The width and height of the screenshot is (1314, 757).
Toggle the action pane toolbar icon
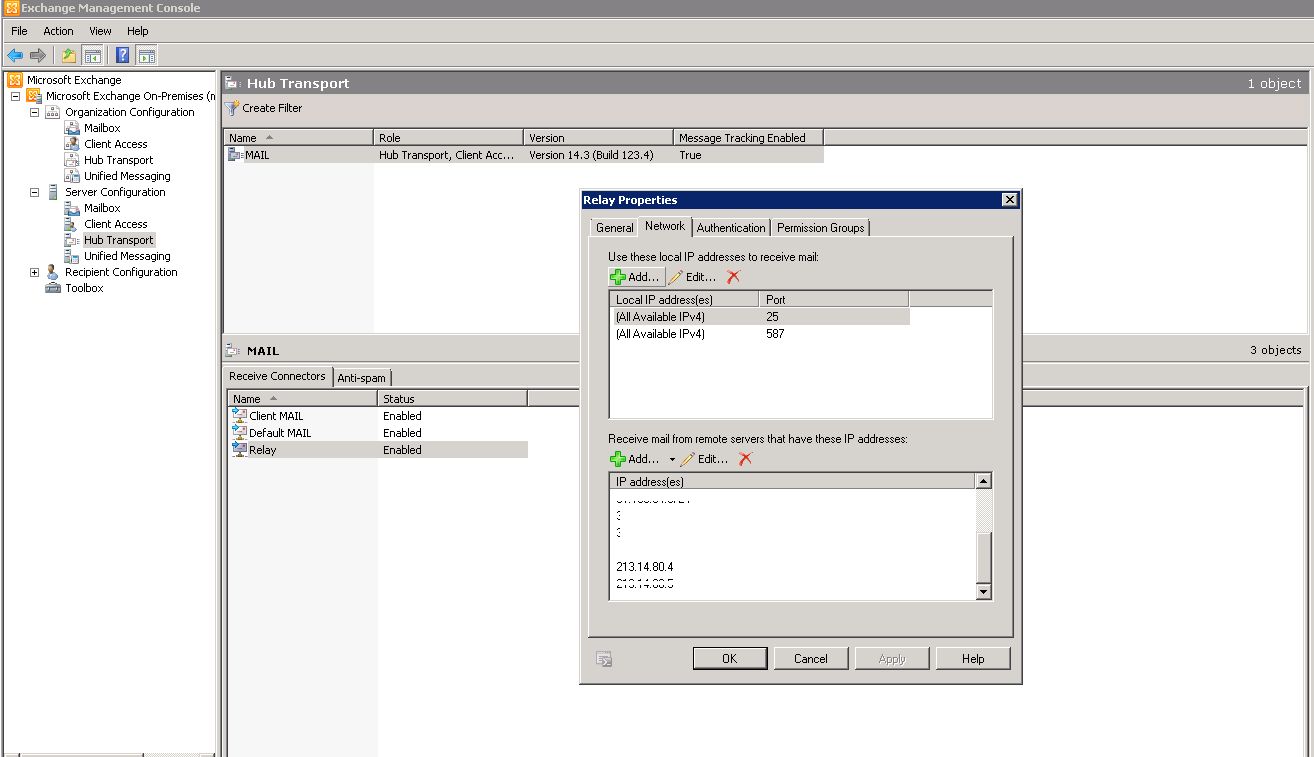coord(147,55)
